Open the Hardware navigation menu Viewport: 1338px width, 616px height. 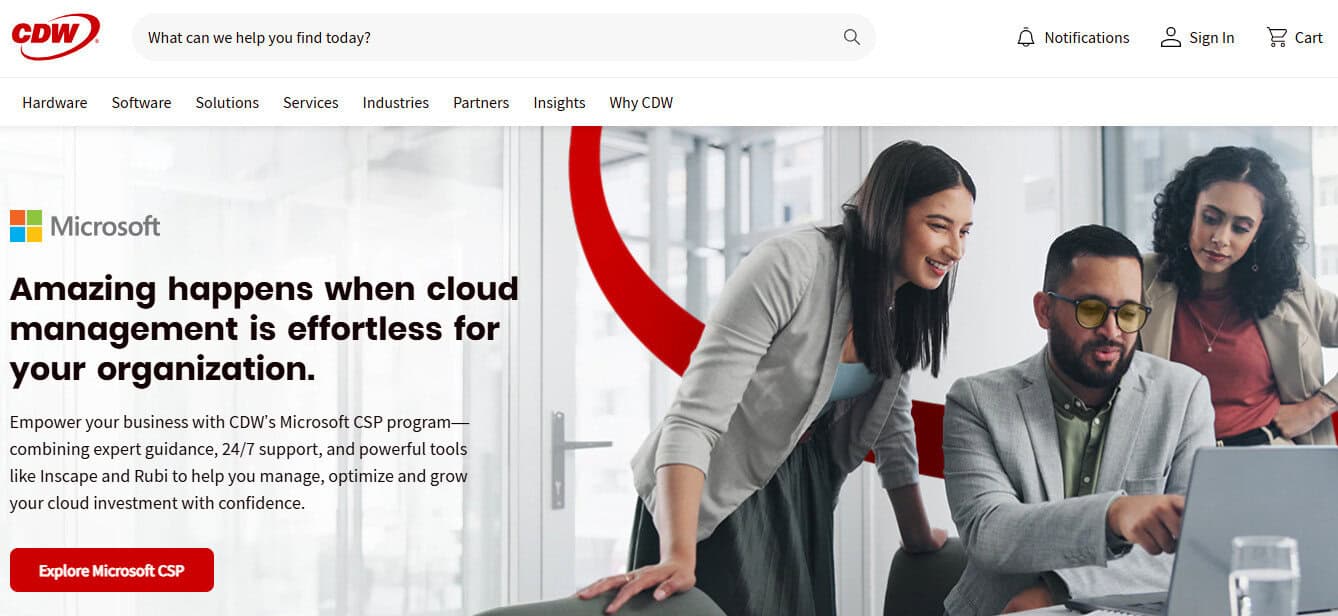(x=54, y=102)
